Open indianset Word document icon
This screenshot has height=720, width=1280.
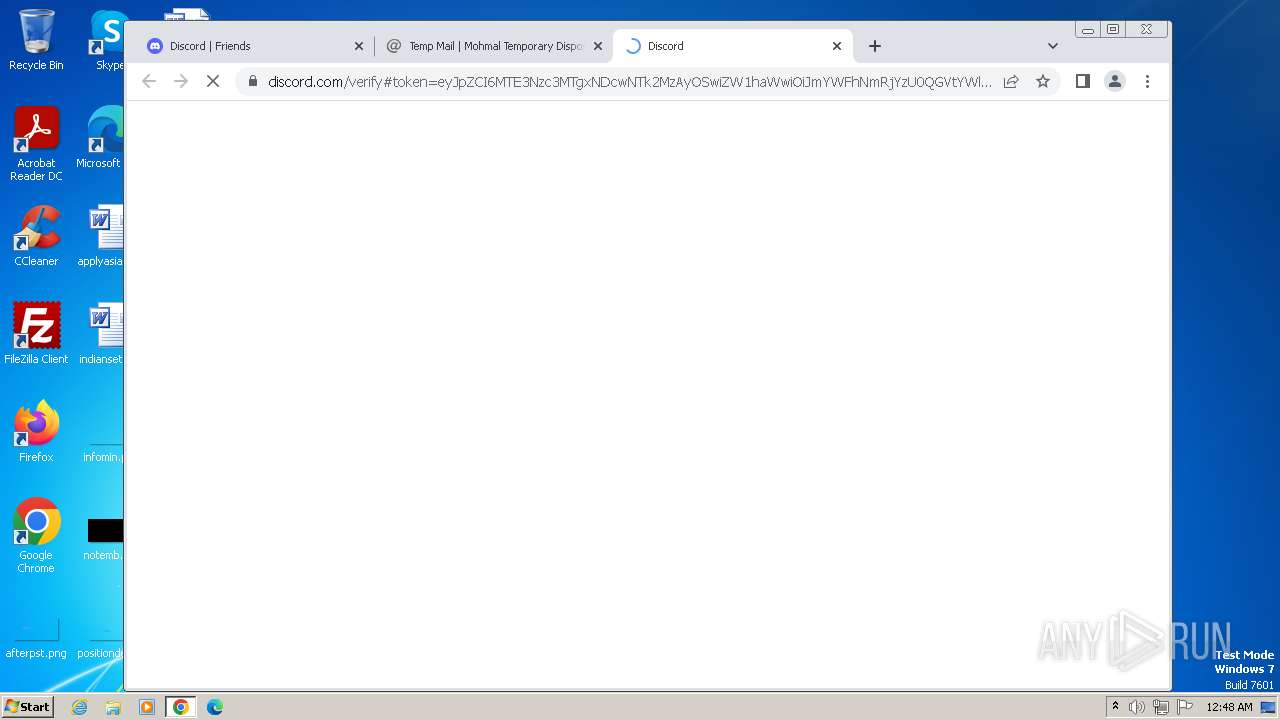pos(101,334)
